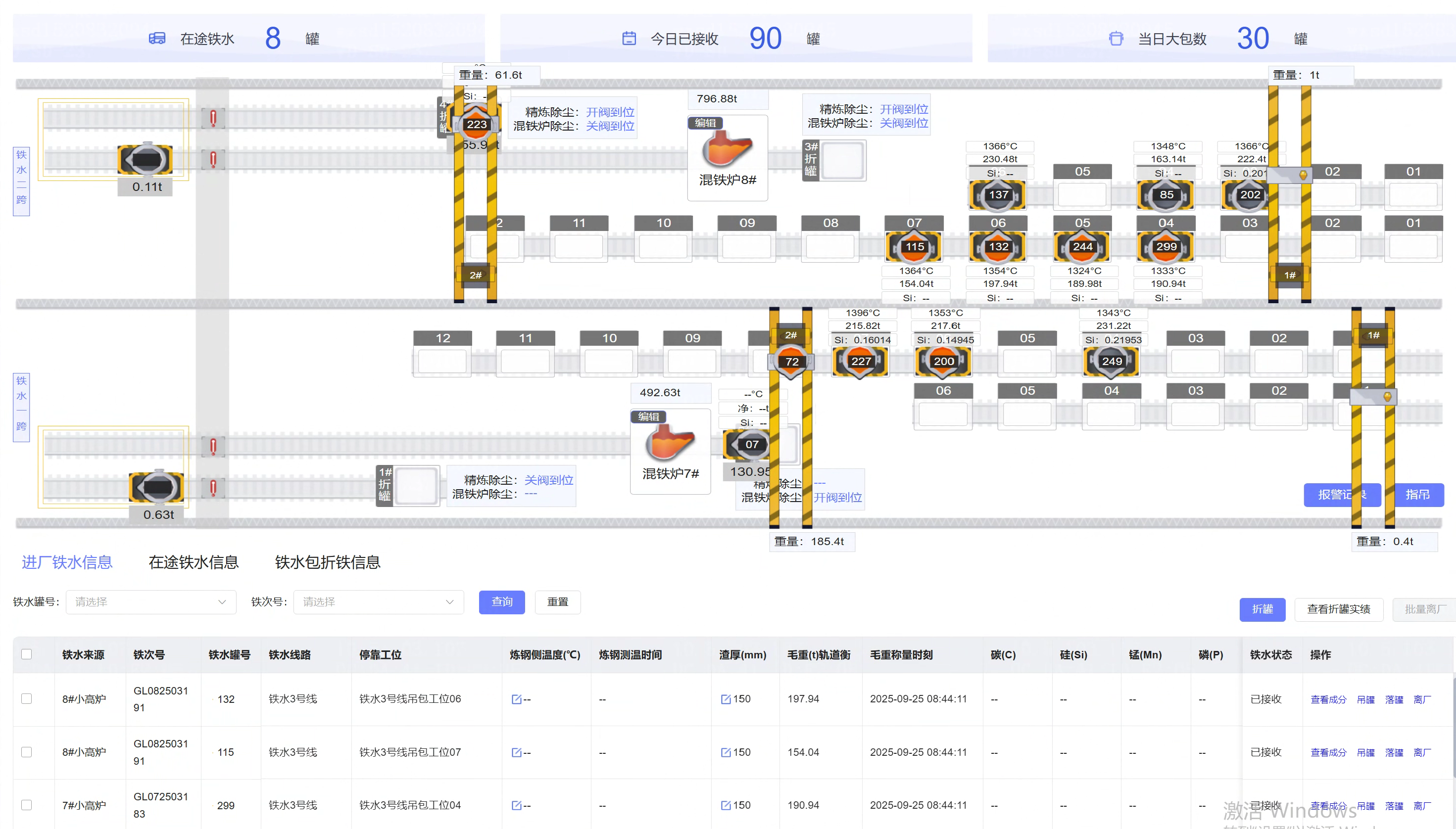This screenshot has height=829, width=1456.
Task: Open the 混铁炉7# furnace icon
Action: [x=670, y=442]
